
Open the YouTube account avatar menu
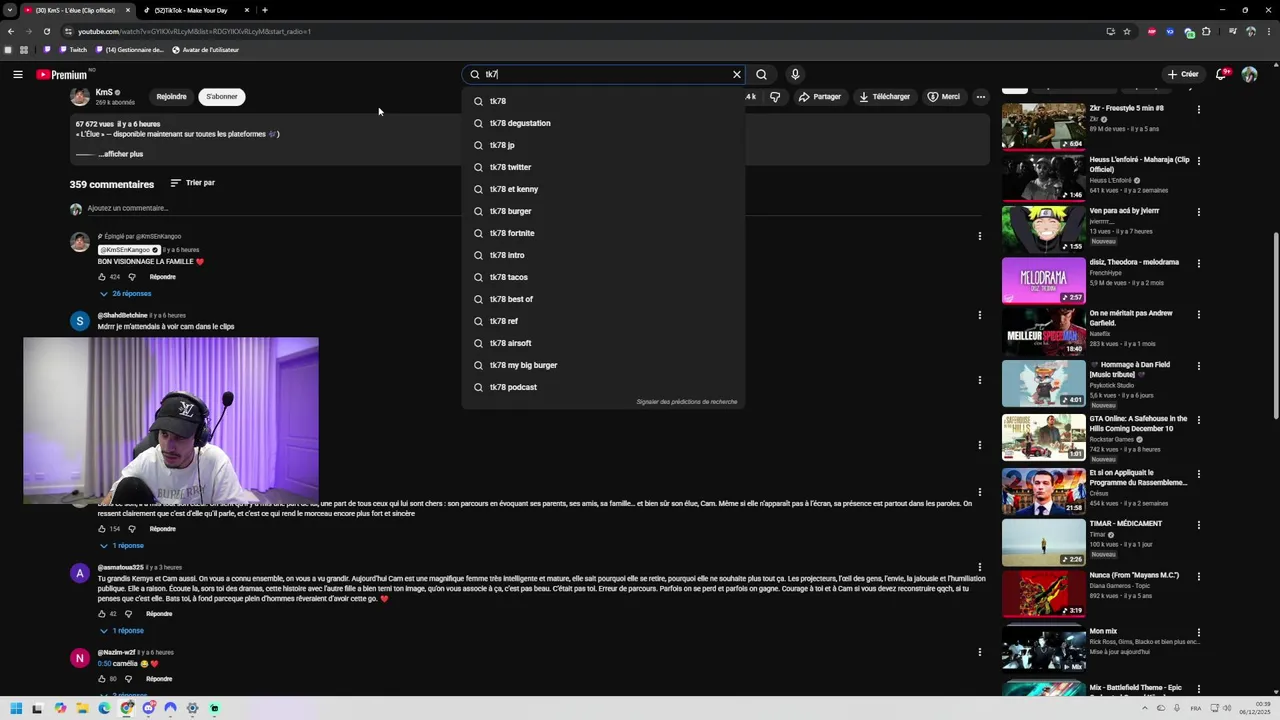pyautogui.click(x=1249, y=74)
